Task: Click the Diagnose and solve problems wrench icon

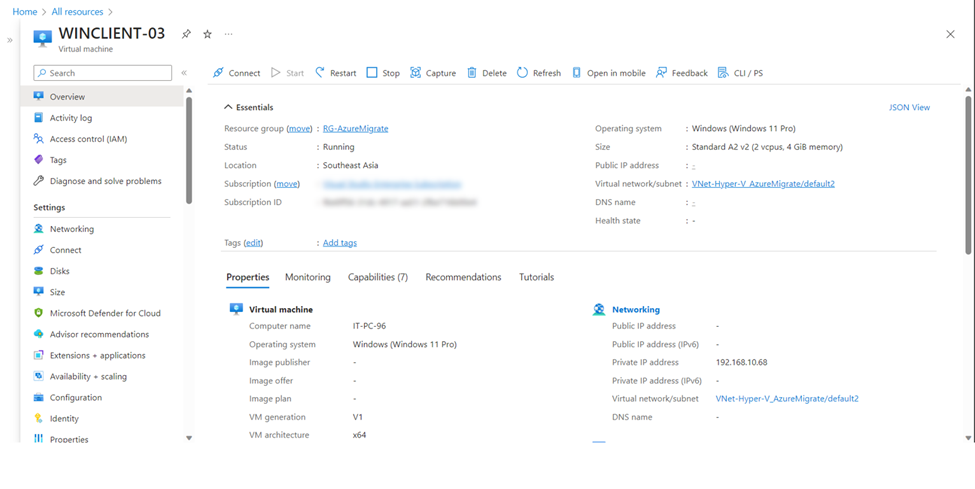Action: pos(39,181)
